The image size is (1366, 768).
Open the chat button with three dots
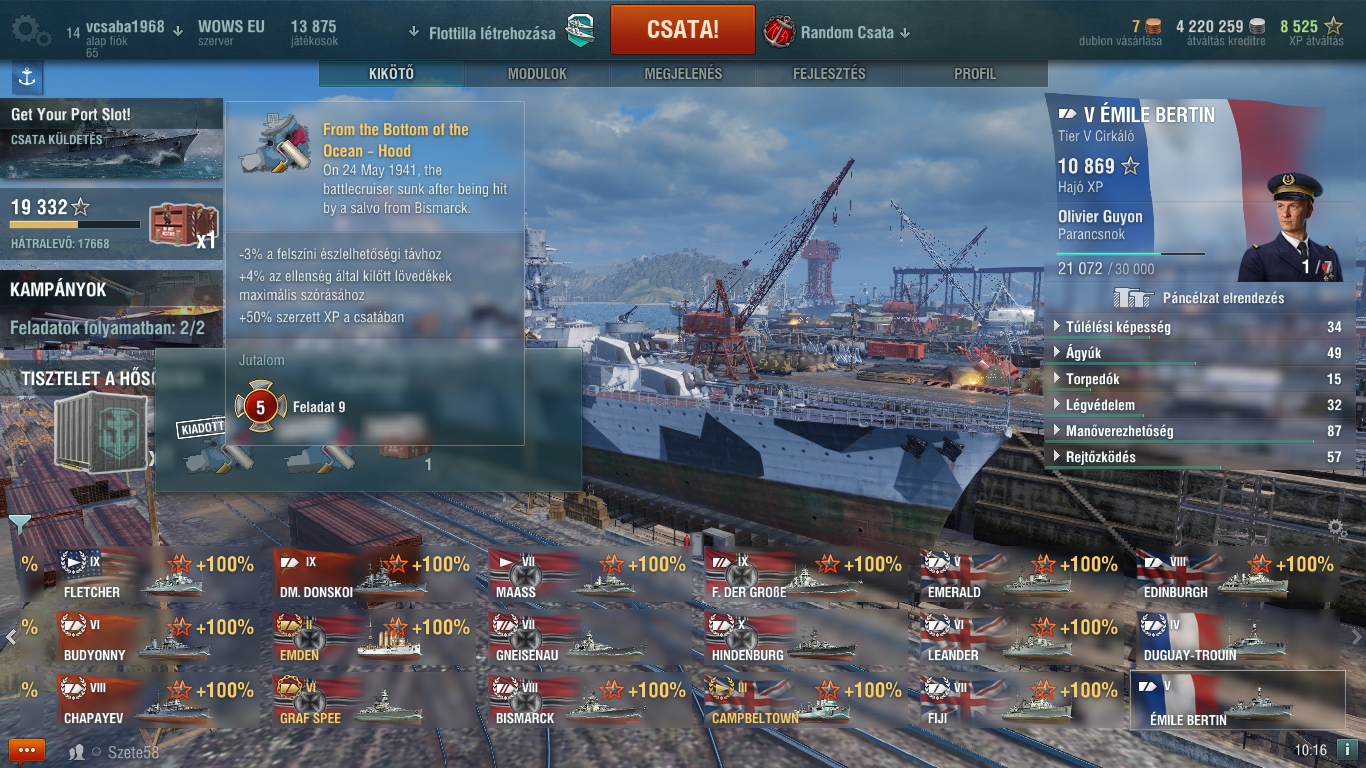[27, 750]
